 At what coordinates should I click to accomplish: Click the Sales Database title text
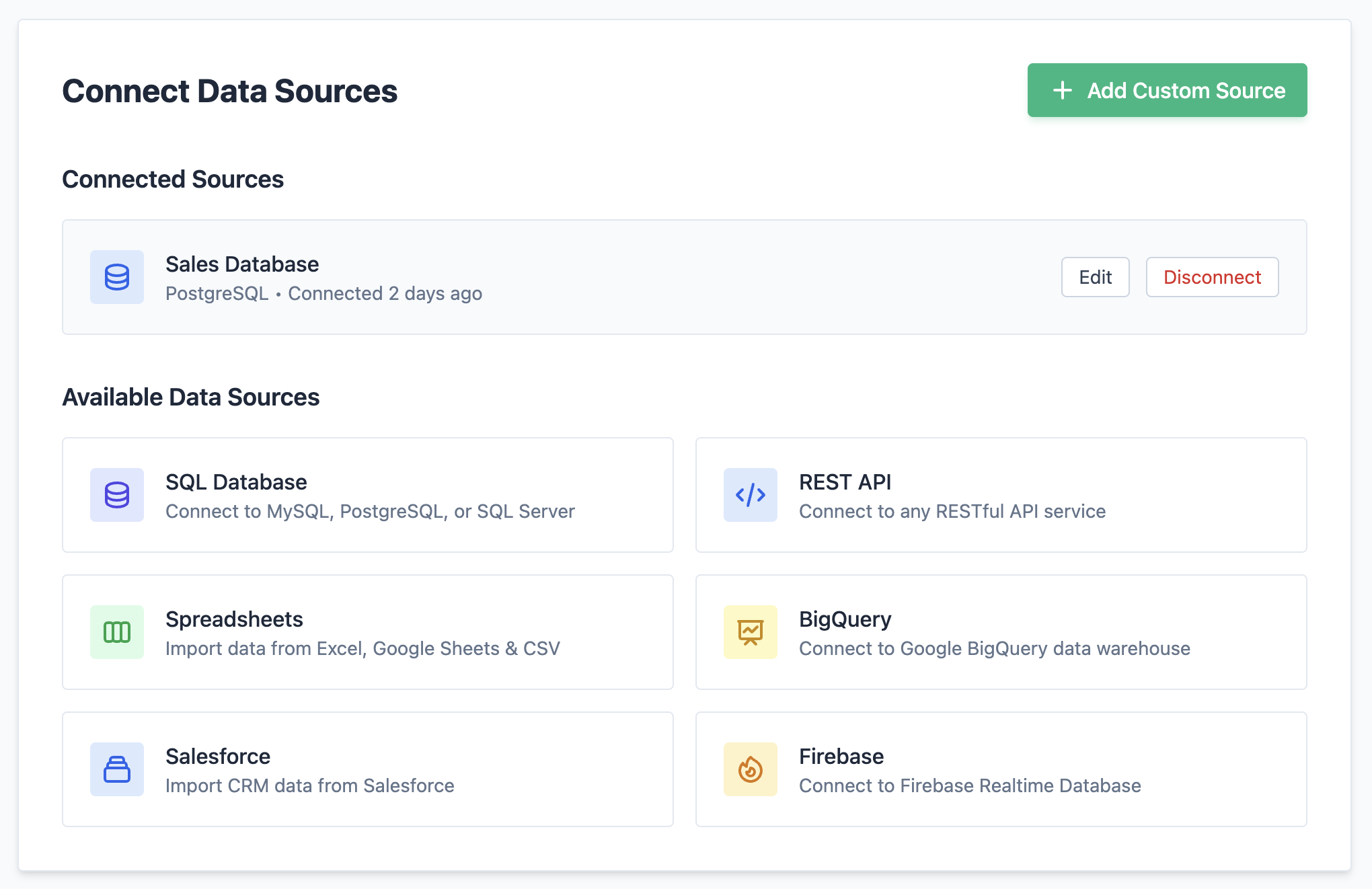(x=242, y=264)
